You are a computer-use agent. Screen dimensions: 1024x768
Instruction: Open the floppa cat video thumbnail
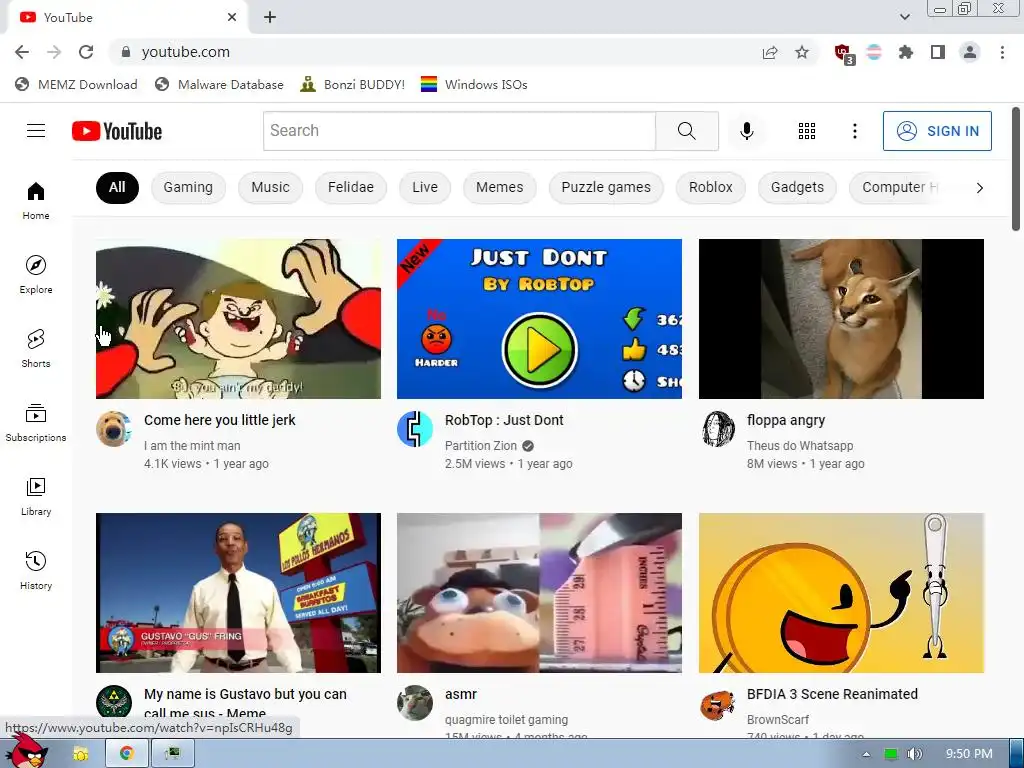tap(841, 319)
